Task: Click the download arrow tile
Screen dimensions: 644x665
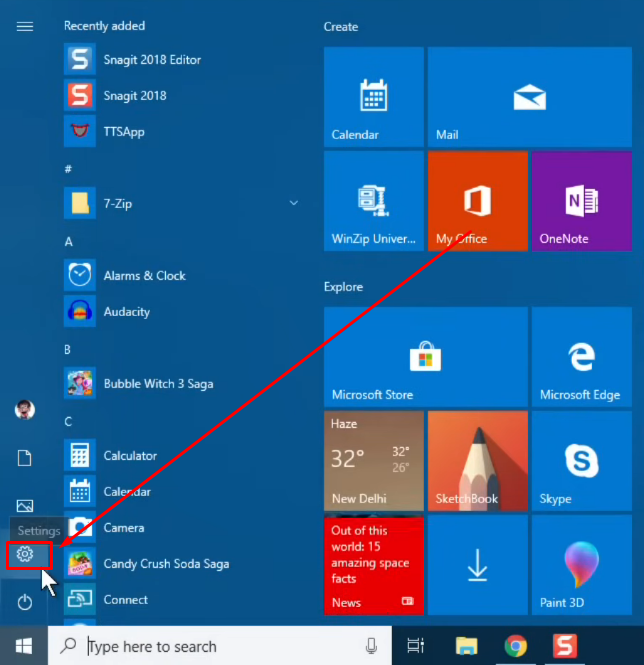Action: [x=478, y=565]
